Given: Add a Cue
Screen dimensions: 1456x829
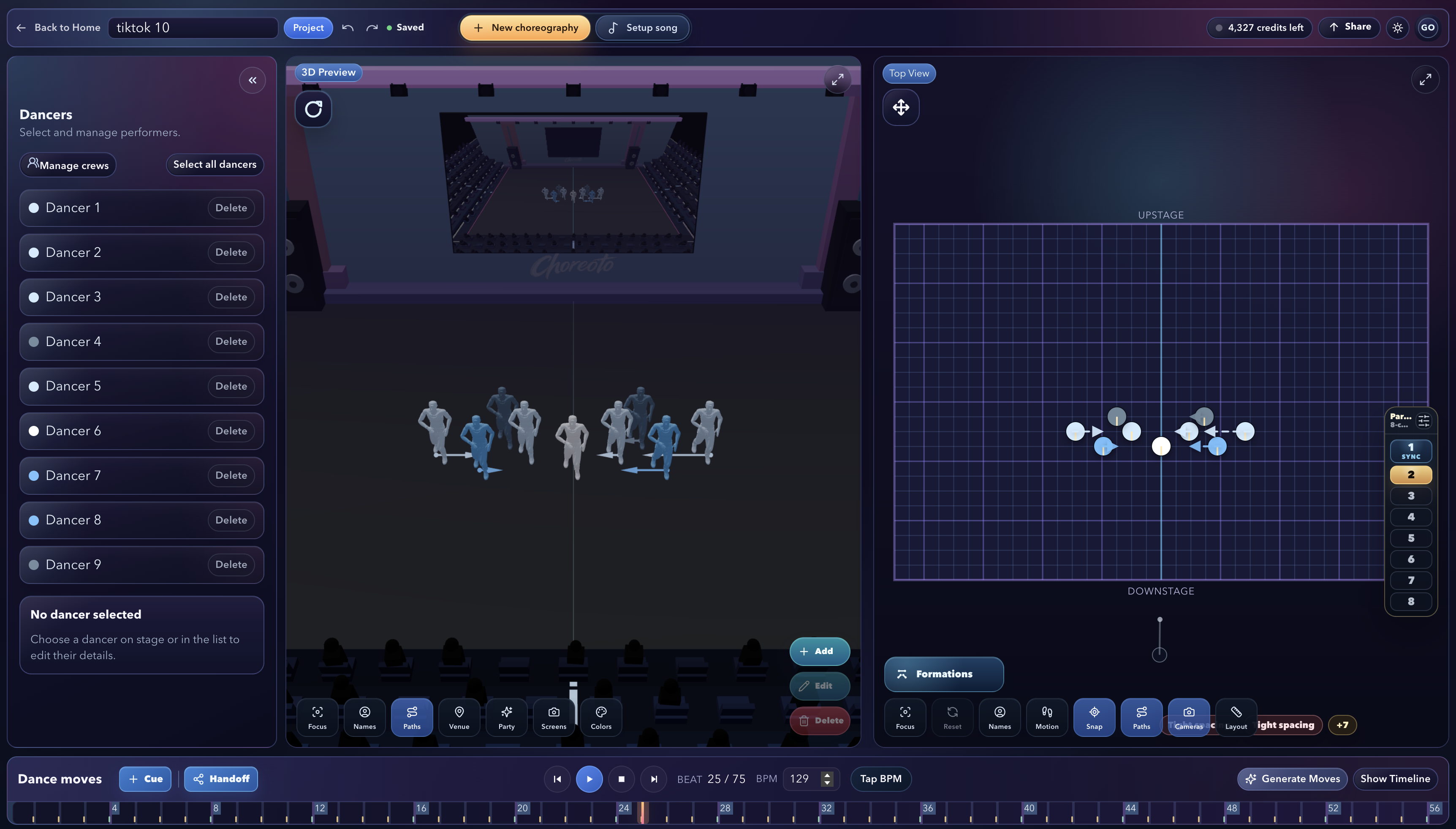Looking at the screenshot, I should pyautogui.click(x=145, y=779).
